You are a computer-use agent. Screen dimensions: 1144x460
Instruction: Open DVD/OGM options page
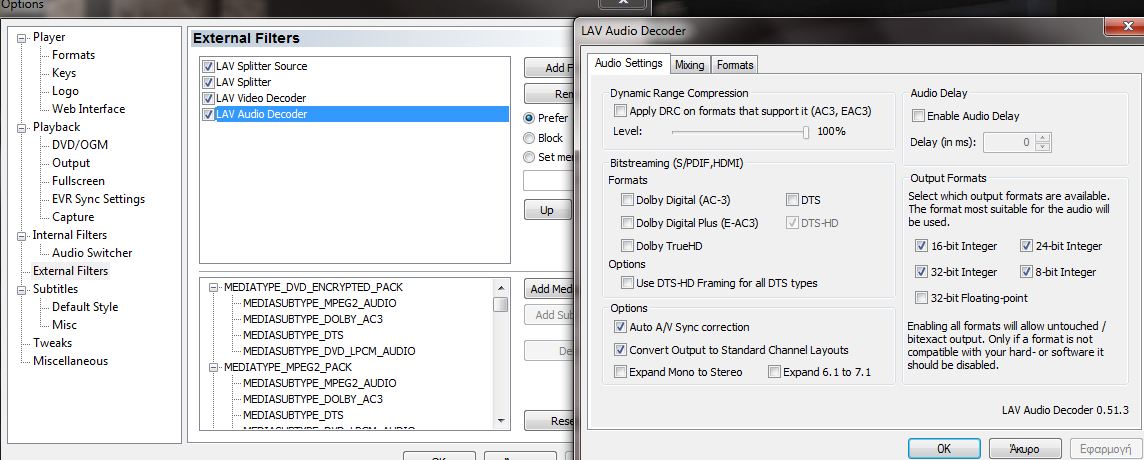pos(80,145)
